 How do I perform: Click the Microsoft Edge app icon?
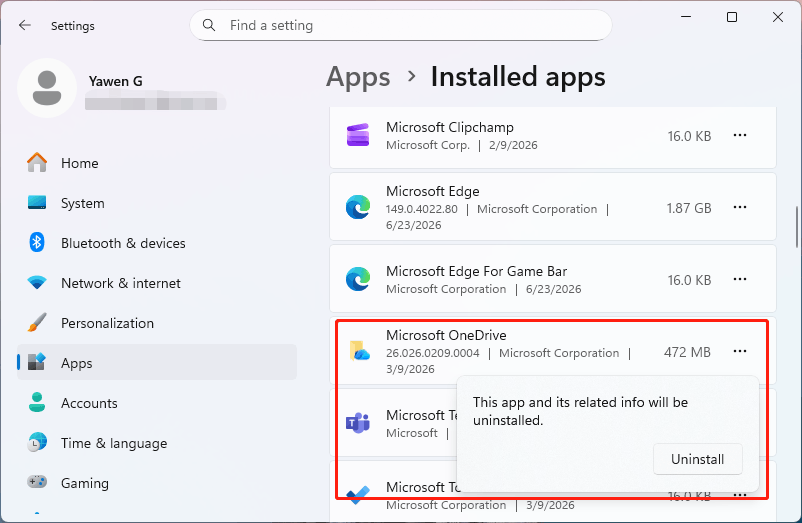358,207
